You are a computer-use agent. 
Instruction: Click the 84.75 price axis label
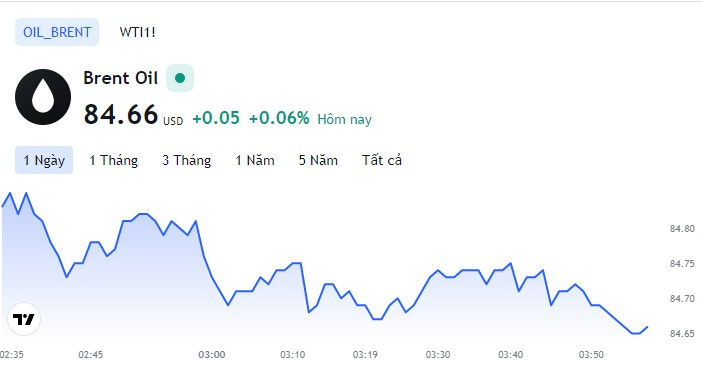[682, 264]
